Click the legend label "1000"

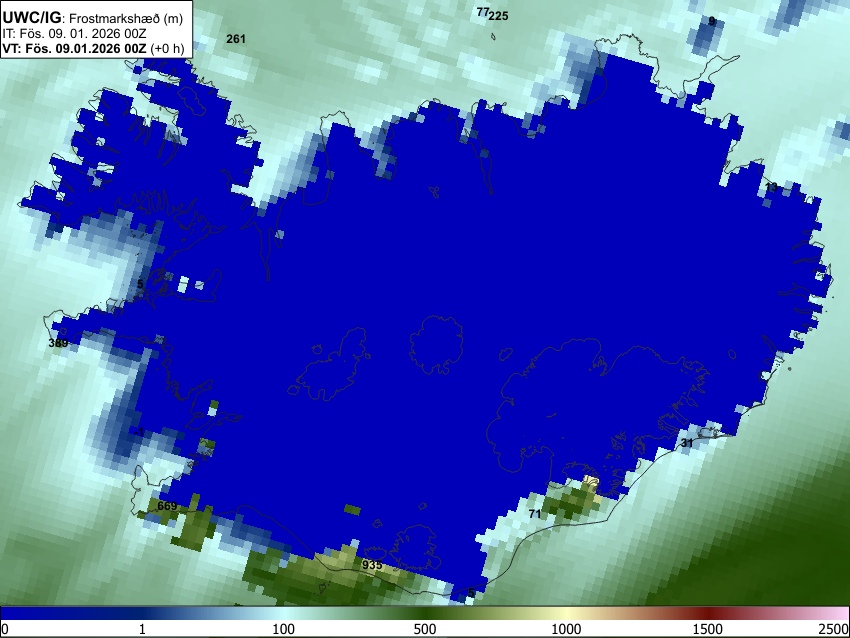566,629
